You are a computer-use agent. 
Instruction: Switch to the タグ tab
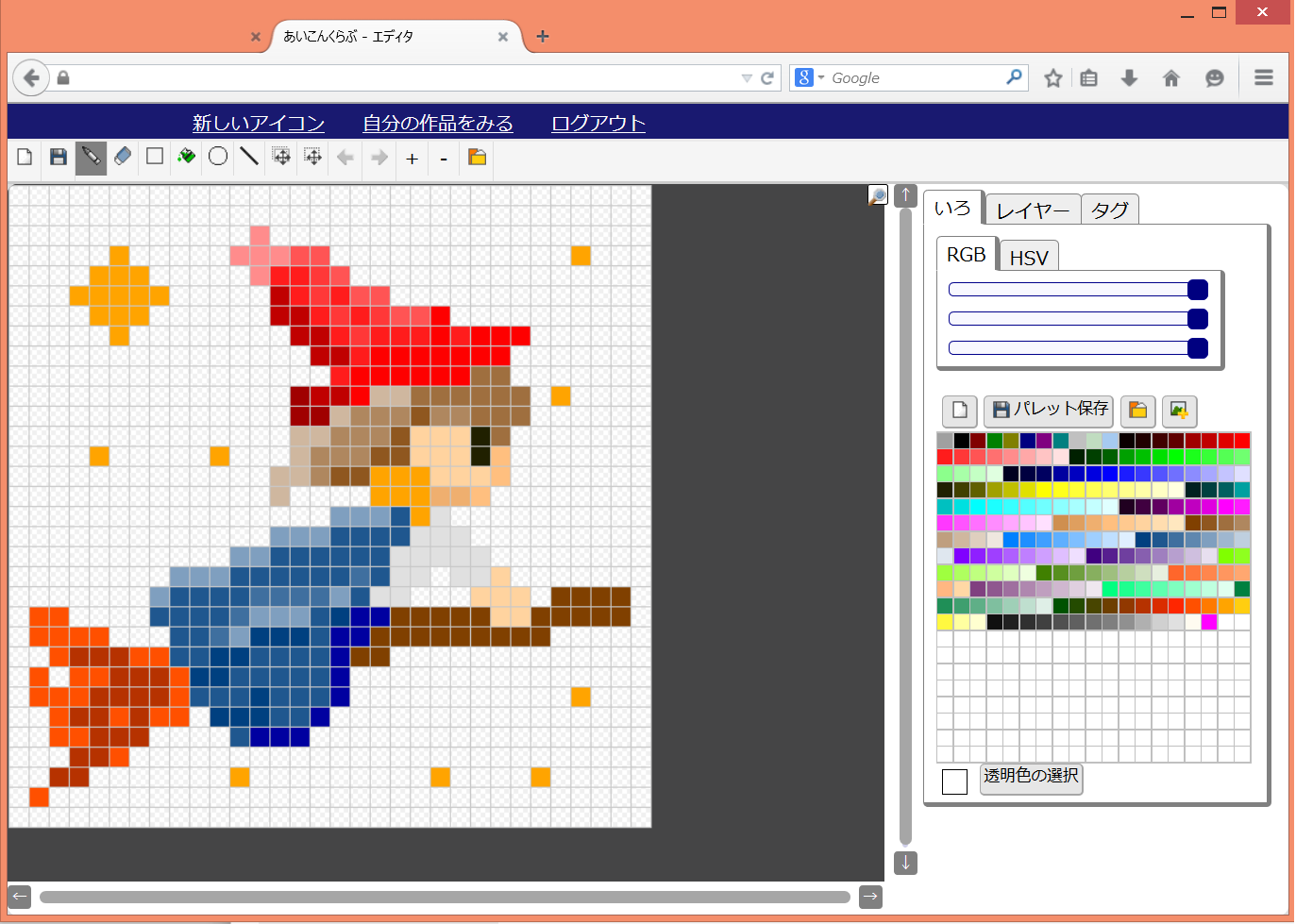coord(1110,210)
